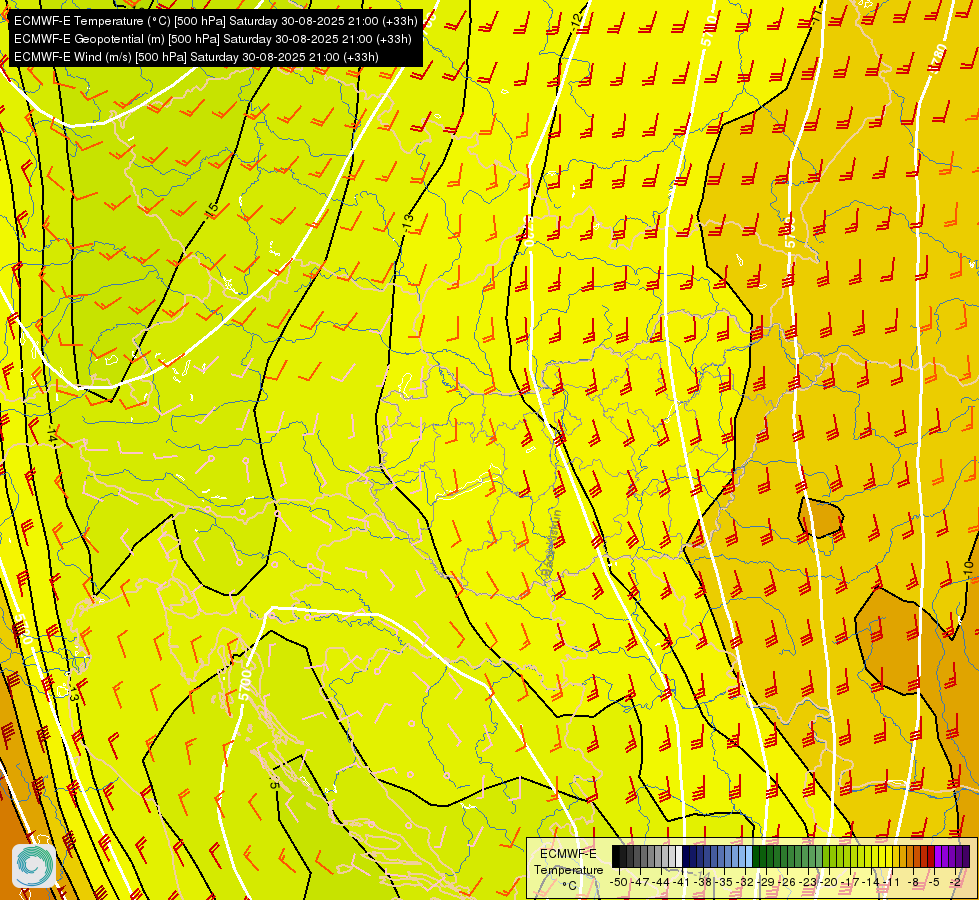Pick the bright purple swatch above -5

938,856
